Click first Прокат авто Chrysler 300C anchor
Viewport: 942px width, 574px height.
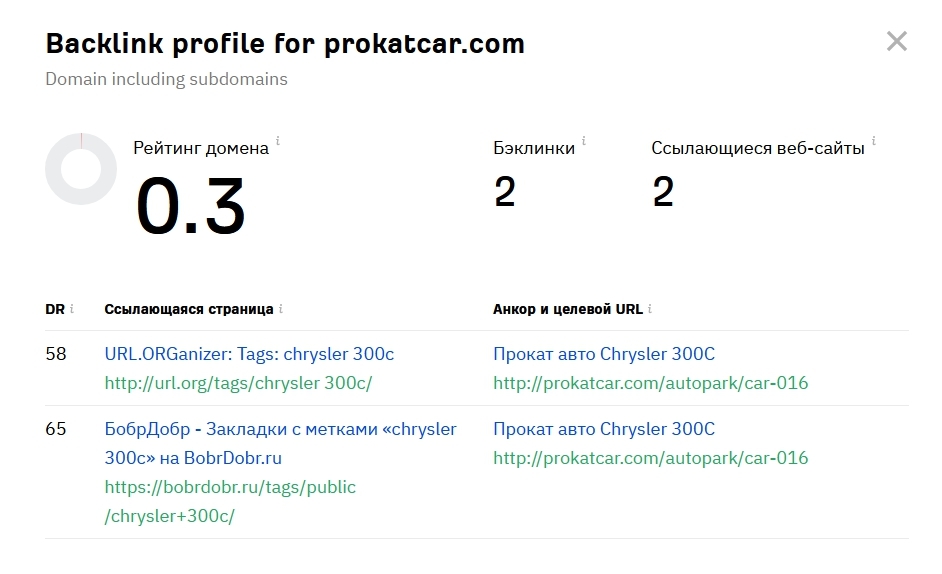[x=604, y=354]
